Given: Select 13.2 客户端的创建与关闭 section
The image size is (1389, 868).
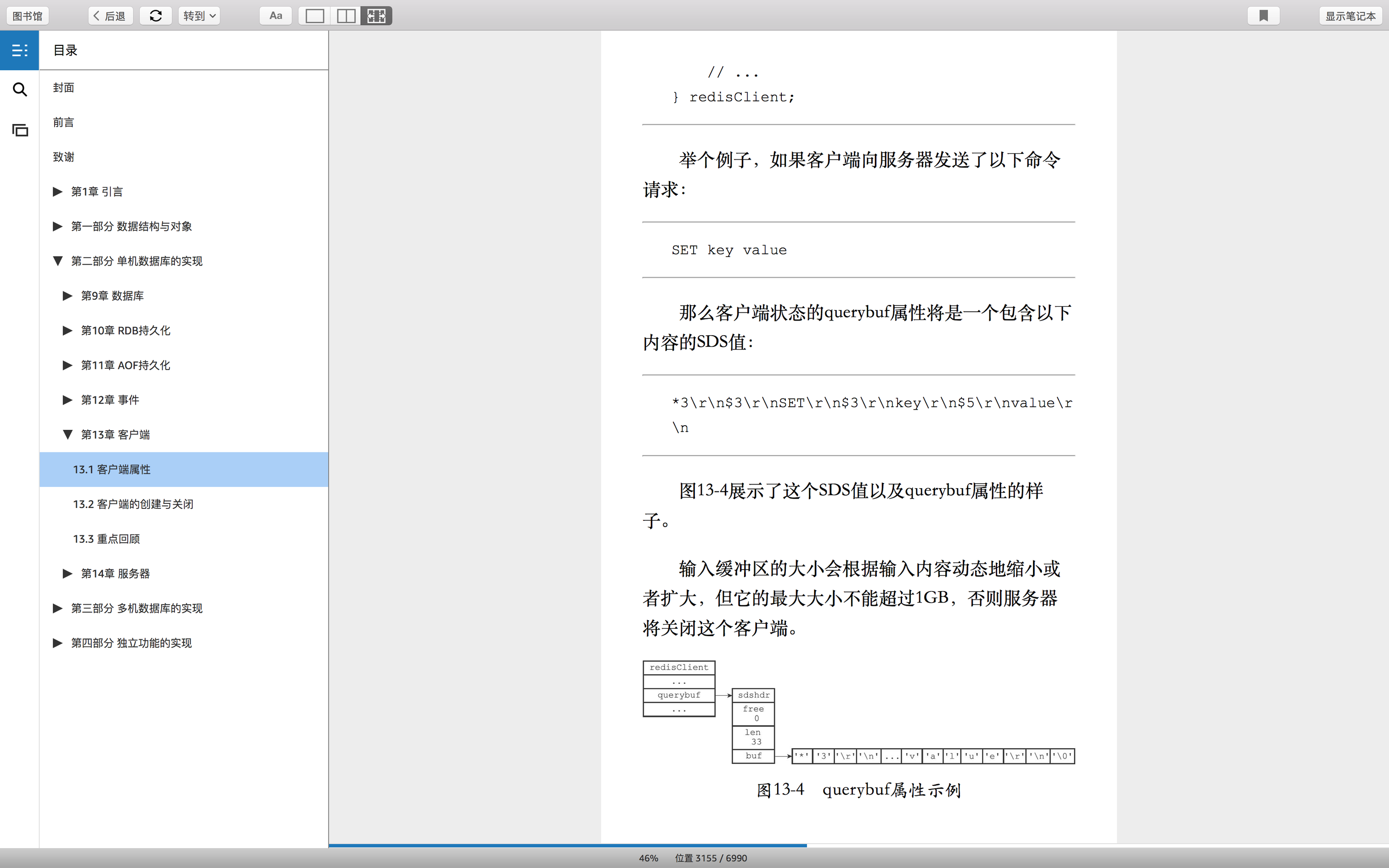Looking at the screenshot, I should 133,504.
